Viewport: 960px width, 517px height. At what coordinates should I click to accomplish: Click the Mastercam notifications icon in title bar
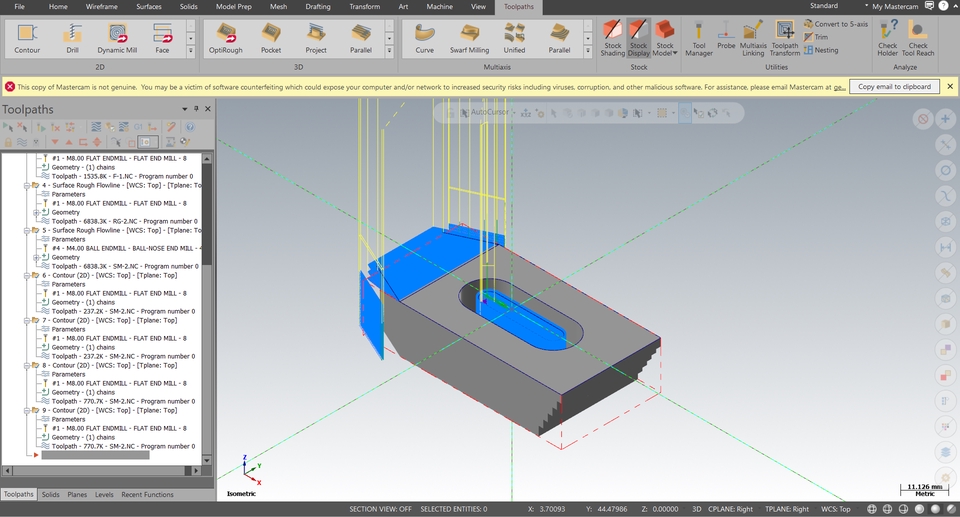click(929, 6)
